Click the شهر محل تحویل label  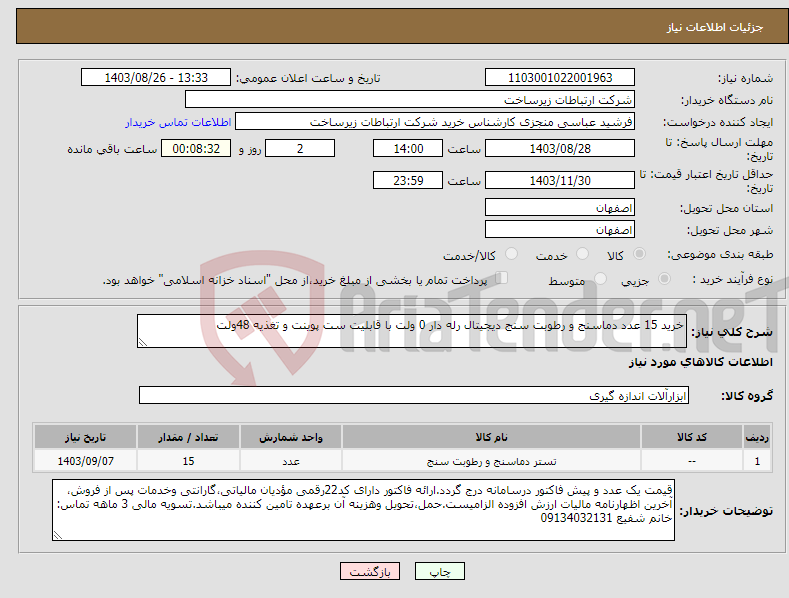pos(730,230)
